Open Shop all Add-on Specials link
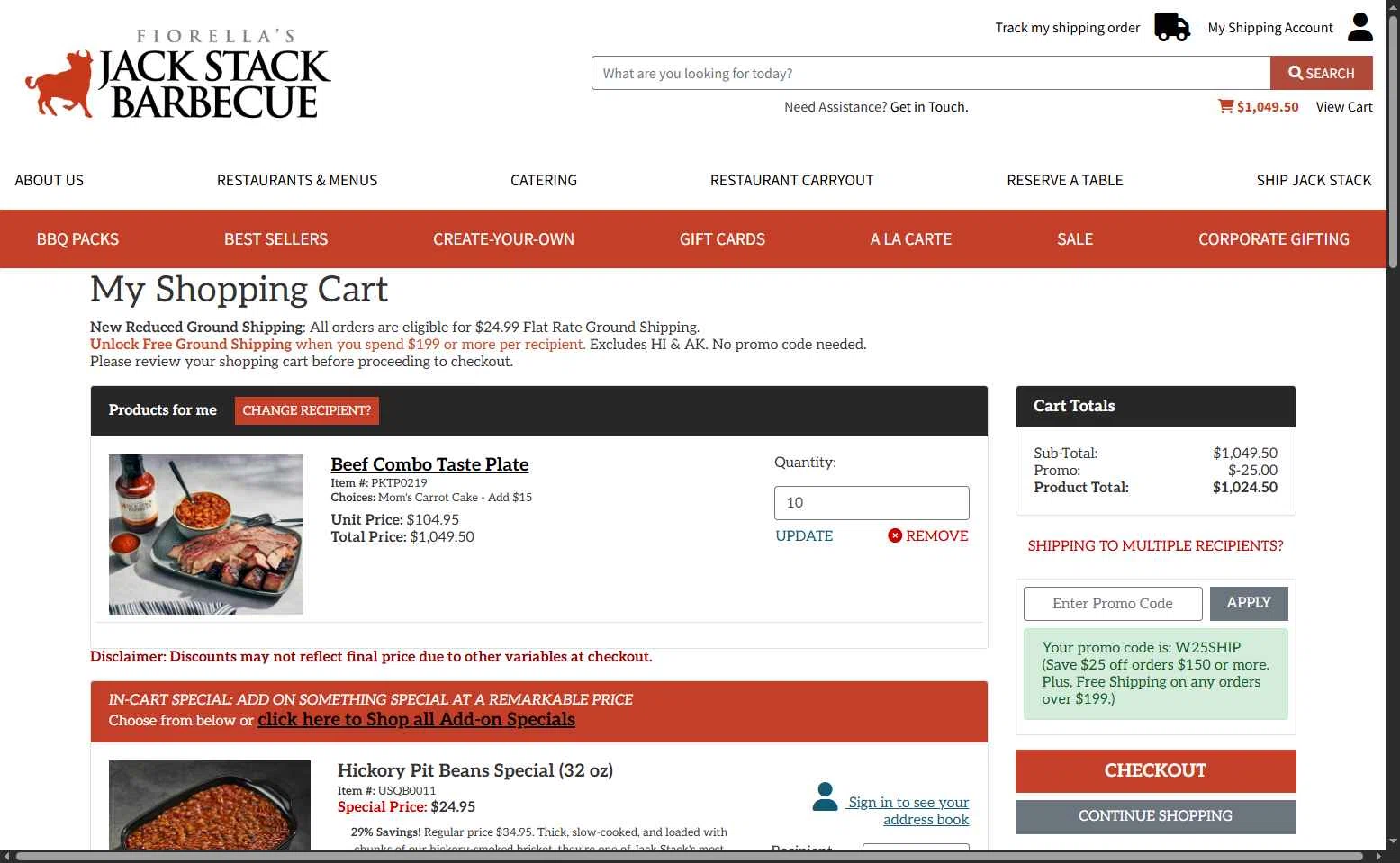The image size is (1400, 863). point(416,719)
